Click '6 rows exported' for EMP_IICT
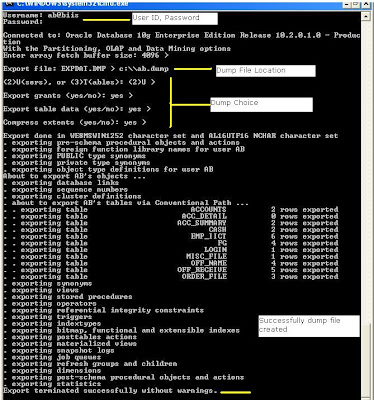The image size is (374, 400). pyautogui.click(x=304, y=236)
